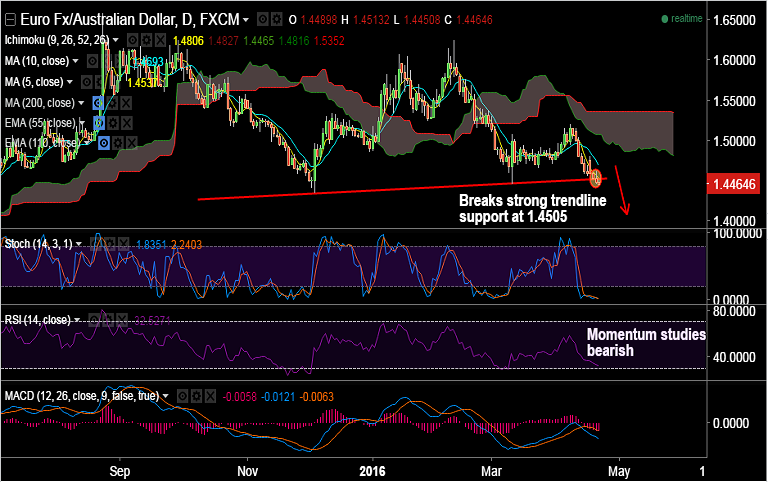Screen dimensions: 768x484
Task: Hide the Stoch indicator with eye icon
Action: click(96, 244)
